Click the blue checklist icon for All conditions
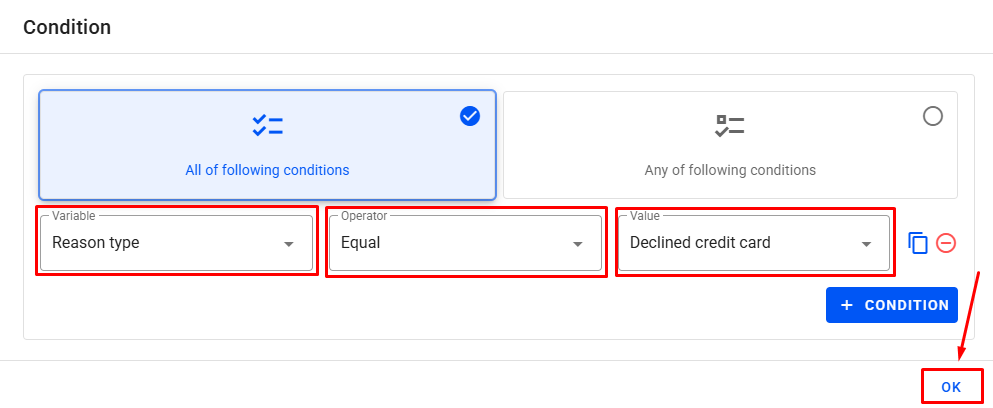This screenshot has height=408, width=993. click(x=267, y=126)
